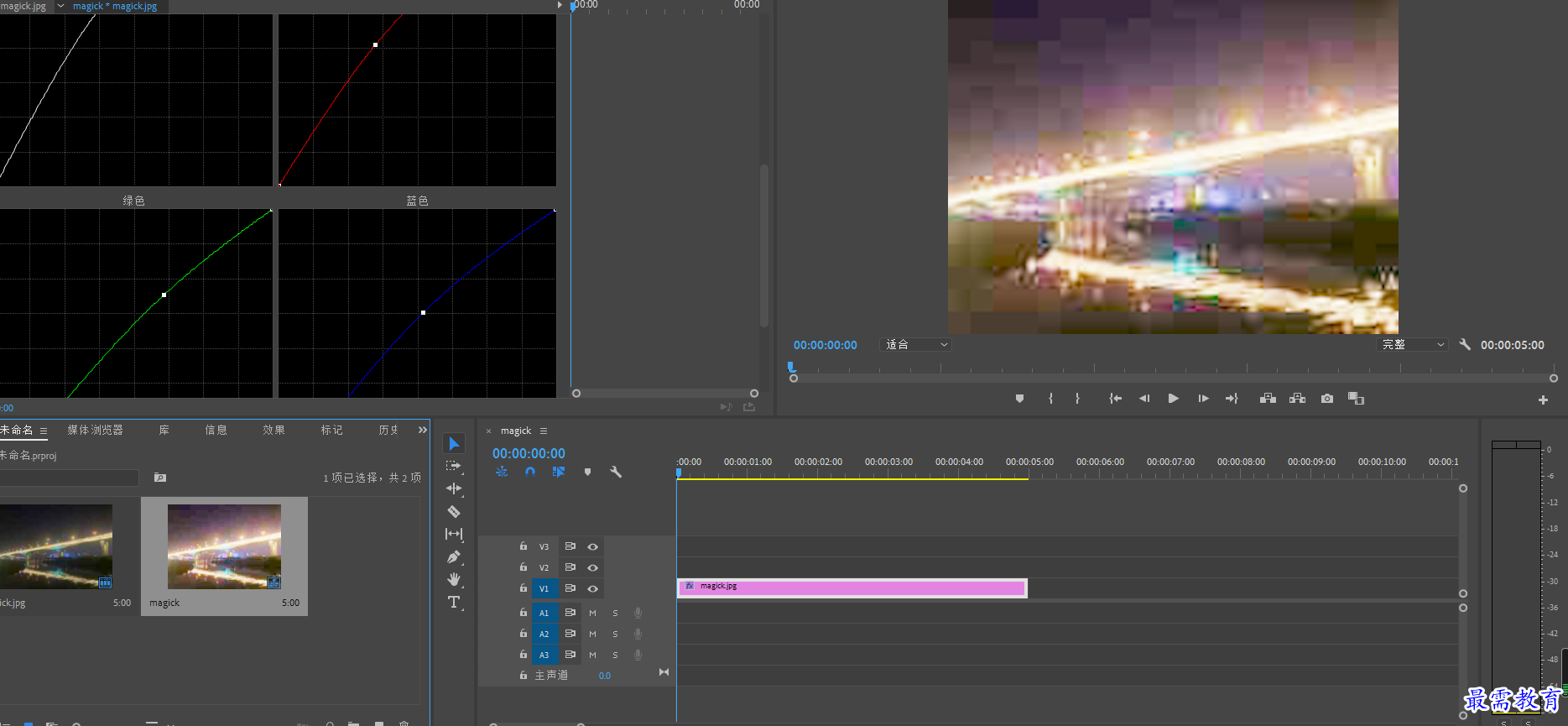
Task: Open Program Monitor settings wrench
Action: (1465, 345)
